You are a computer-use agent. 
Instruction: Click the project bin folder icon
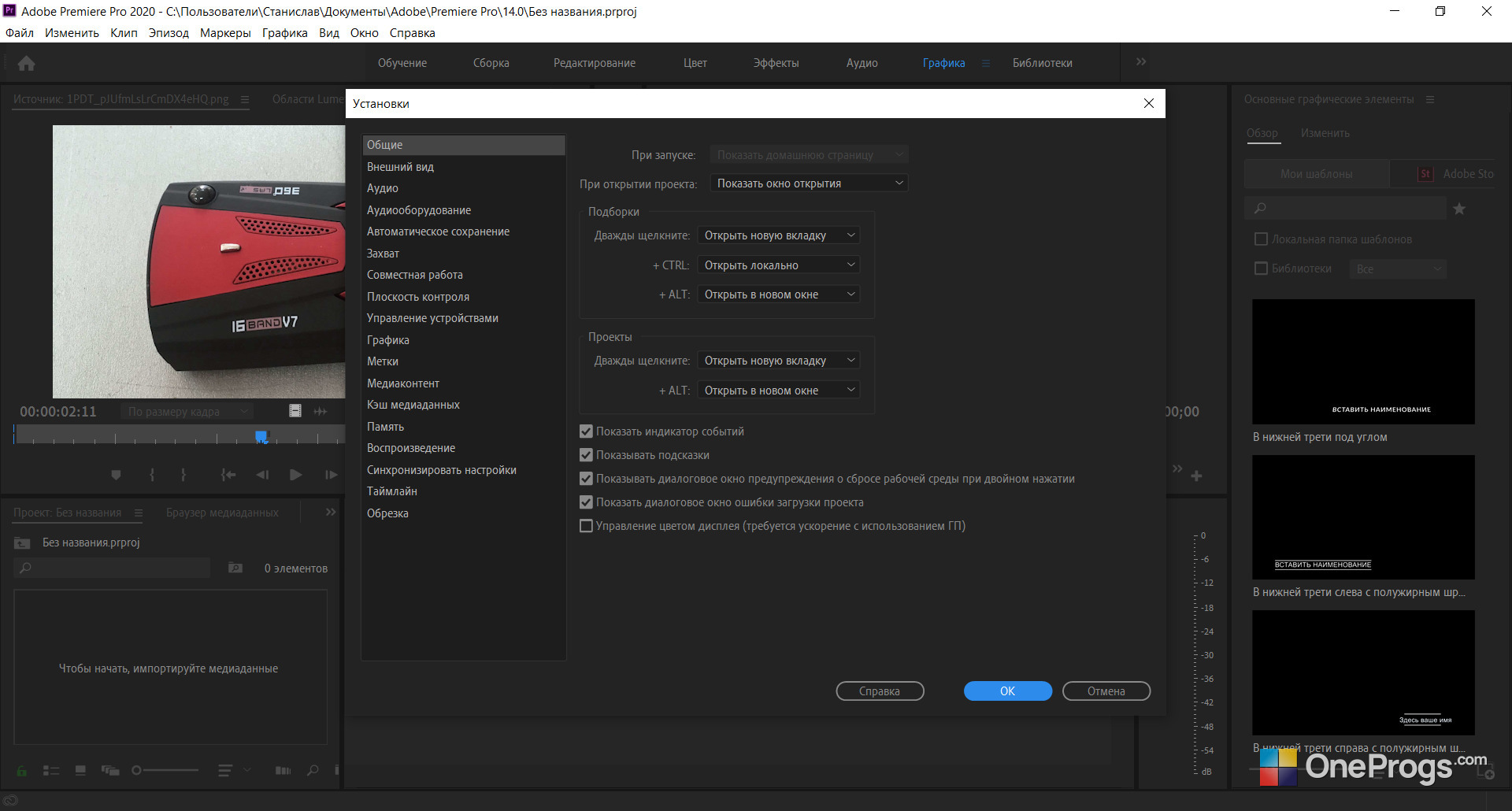pyautogui.click(x=22, y=543)
